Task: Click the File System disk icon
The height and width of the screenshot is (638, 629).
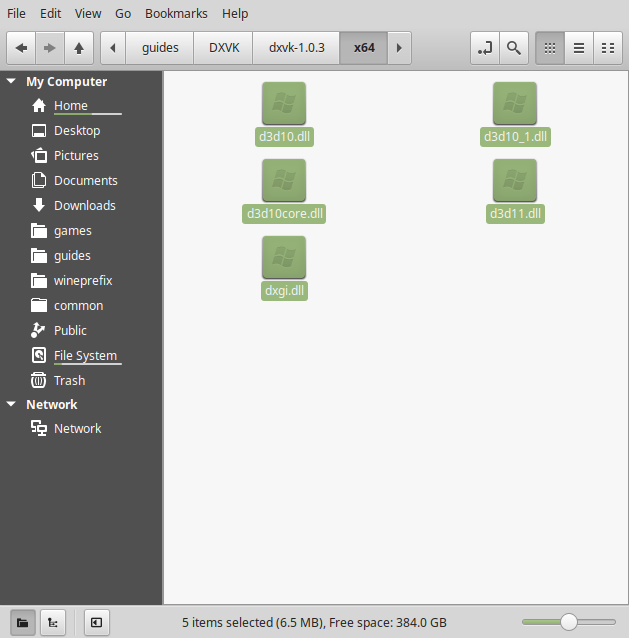Action: click(39, 355)
